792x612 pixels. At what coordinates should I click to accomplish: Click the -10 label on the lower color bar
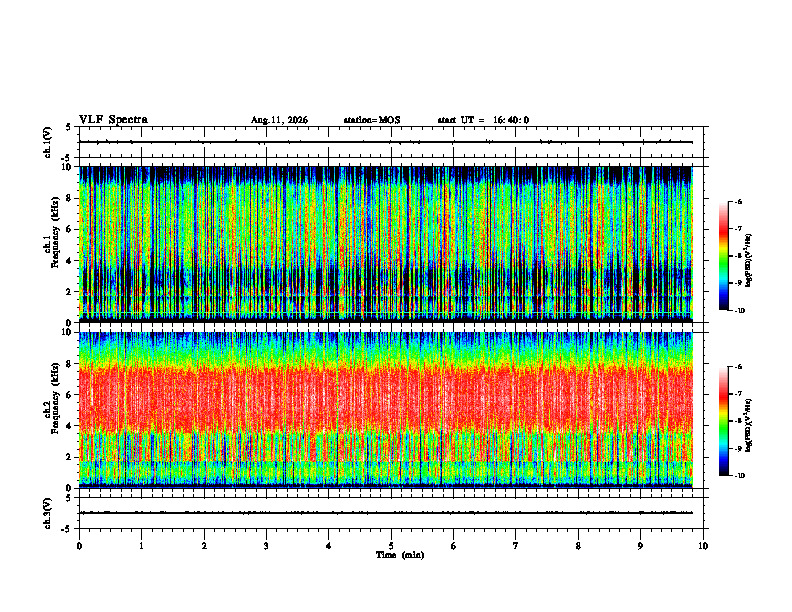(740, 476)
